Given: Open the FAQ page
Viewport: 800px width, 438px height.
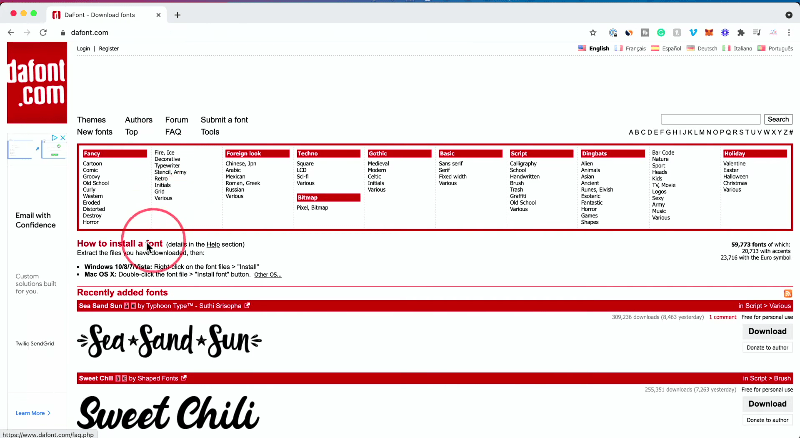Looking at the screenshot, I should [173, 132].
